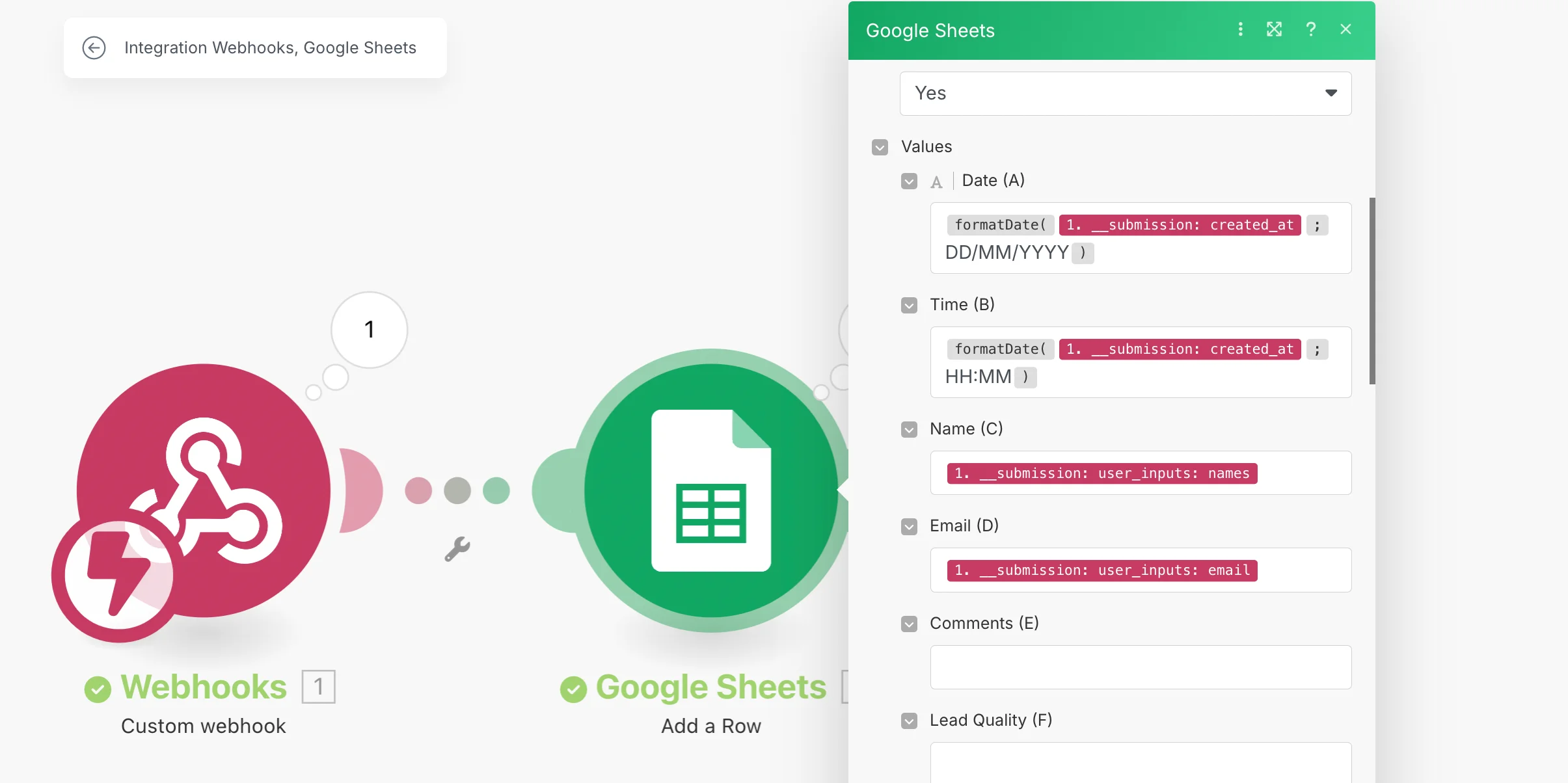Click the pink route dot on connection
The height and width of the screenshot is (783, 1568).
click(418, 490)
